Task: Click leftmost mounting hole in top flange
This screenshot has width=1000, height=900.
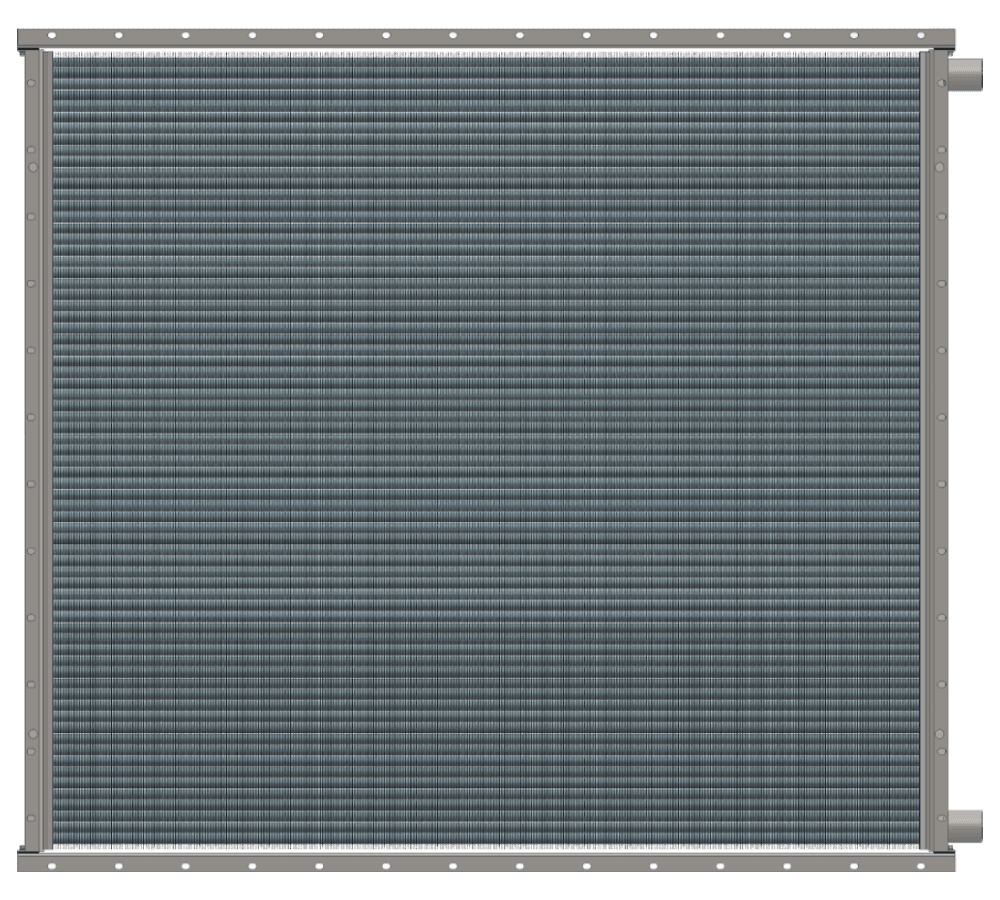Action: [x=51, y=36]
